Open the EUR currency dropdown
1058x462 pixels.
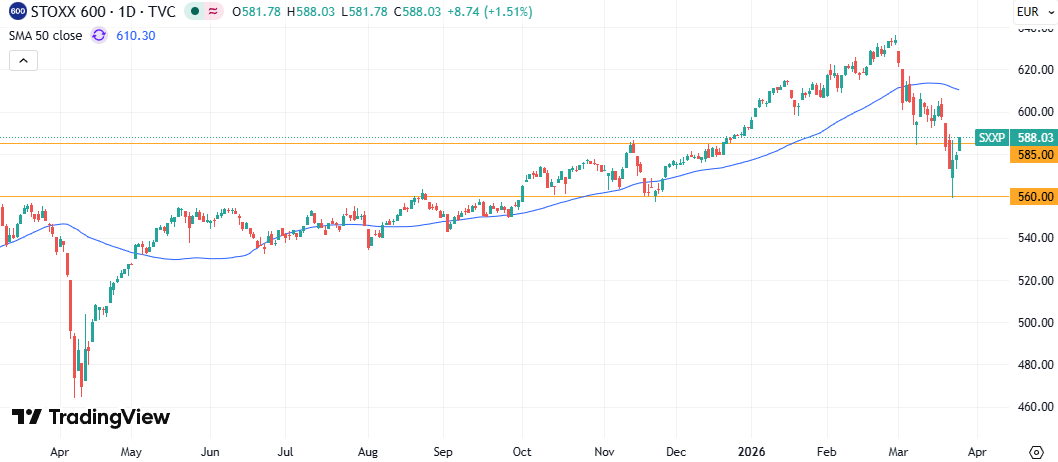coord(1032,11)
